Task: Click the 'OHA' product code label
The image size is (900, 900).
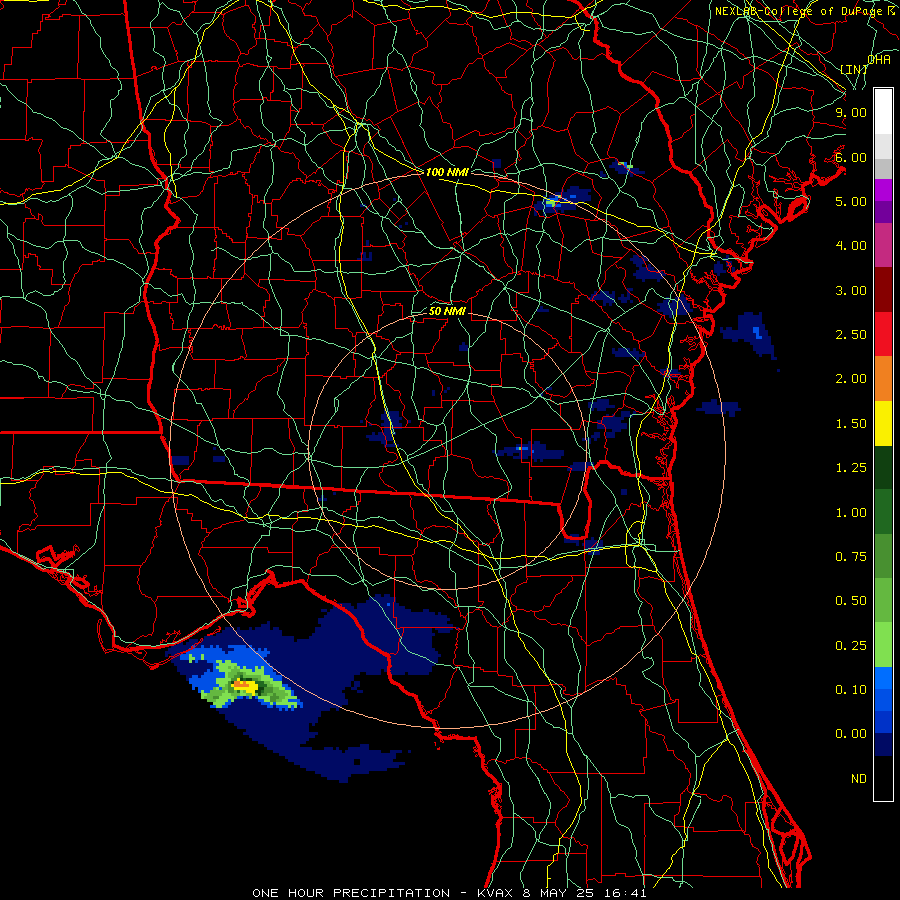Action: tap(879, 60)
